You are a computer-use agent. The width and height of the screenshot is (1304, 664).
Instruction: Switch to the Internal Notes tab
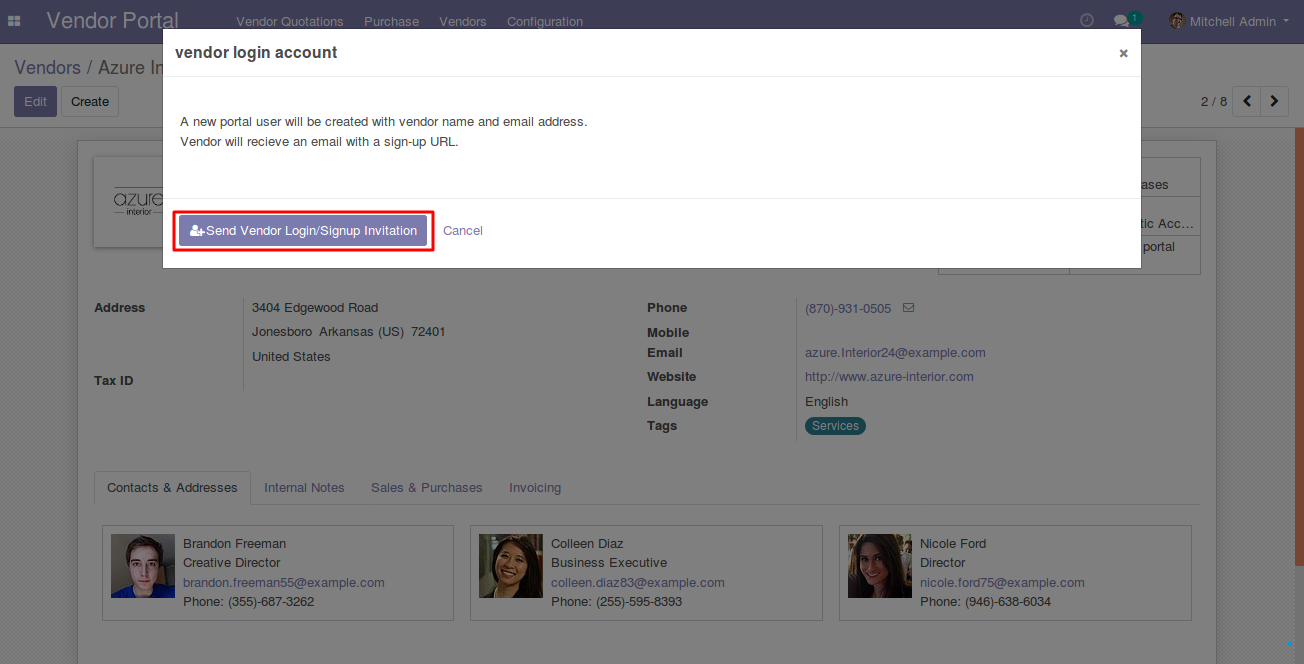click(304, 488)
